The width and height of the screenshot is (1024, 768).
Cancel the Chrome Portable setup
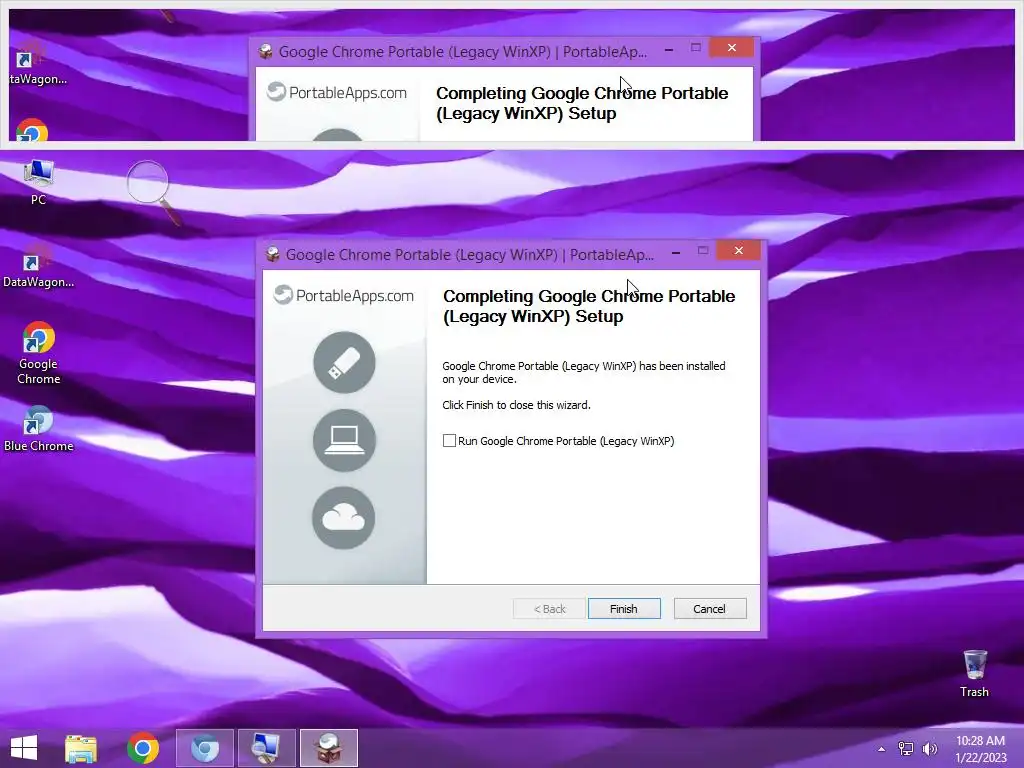click(x=709, y=609)
